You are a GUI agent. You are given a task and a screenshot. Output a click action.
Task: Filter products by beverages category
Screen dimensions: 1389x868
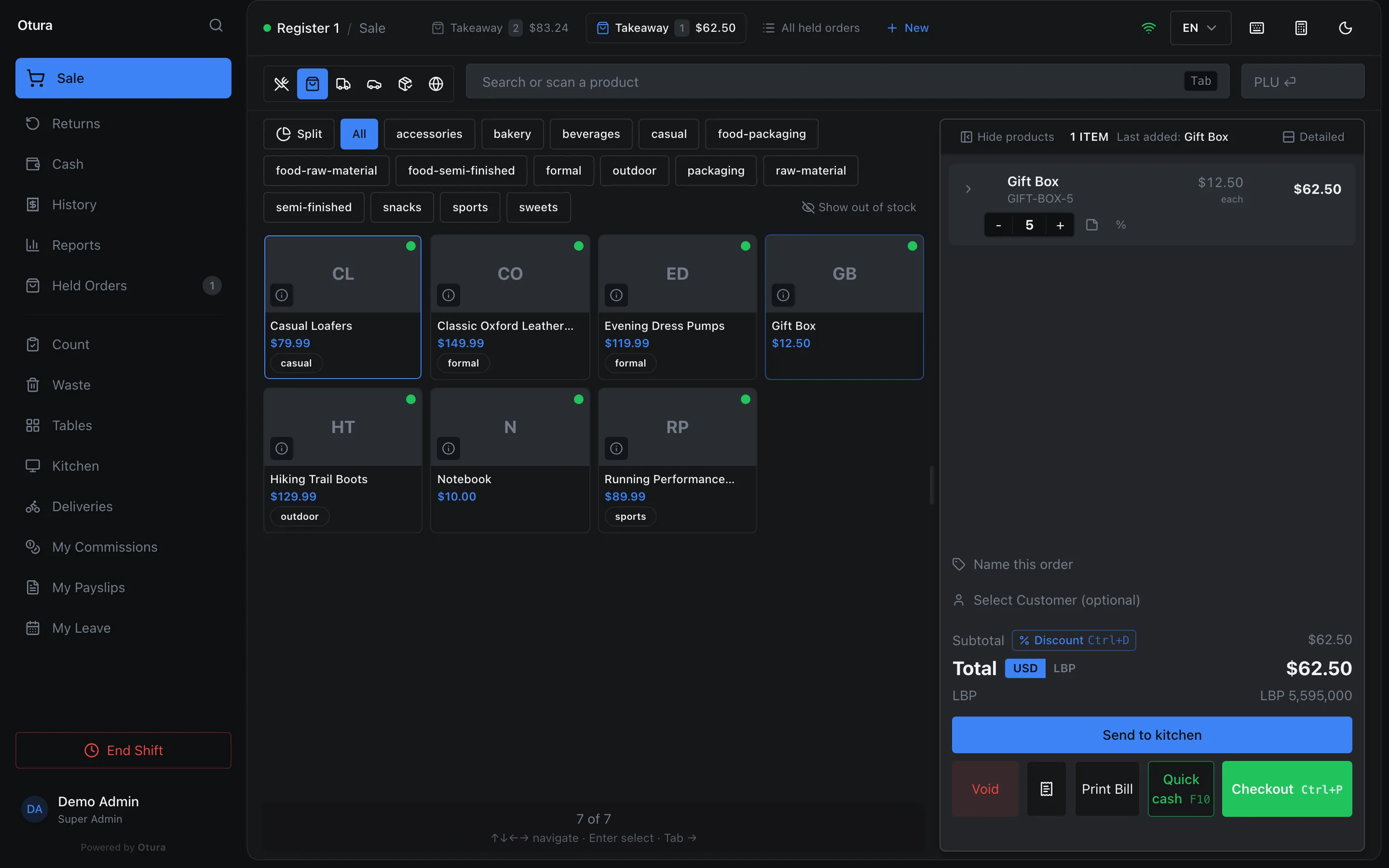[591, 134]
